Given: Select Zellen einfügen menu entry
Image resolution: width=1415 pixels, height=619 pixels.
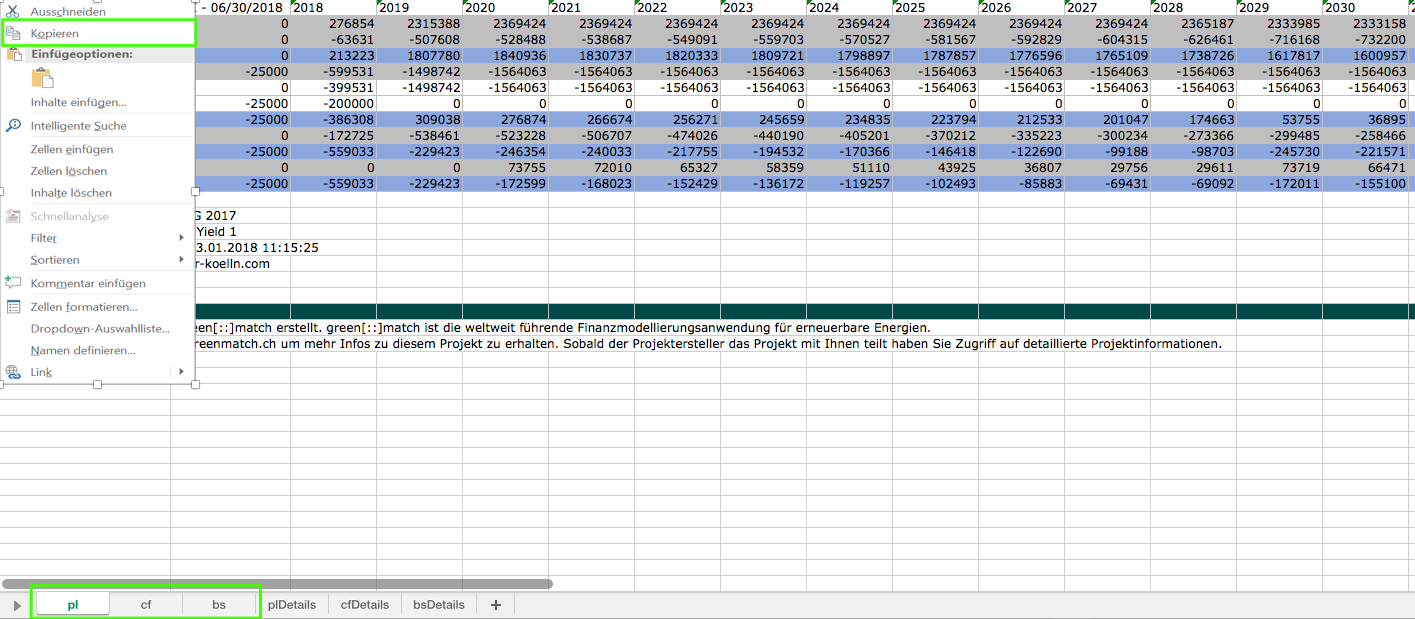Looking at the screenshot, I should (x=72, y=149).
